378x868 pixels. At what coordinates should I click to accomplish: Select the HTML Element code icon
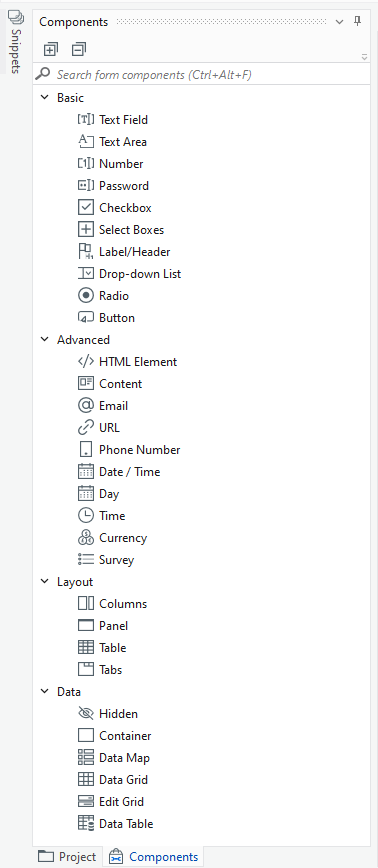[86, 361]
